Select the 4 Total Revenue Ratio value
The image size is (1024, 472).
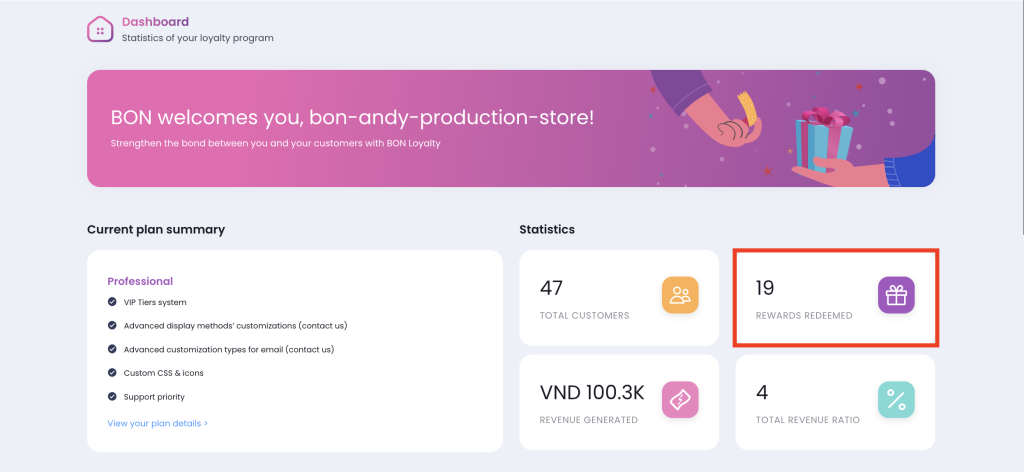761,392
